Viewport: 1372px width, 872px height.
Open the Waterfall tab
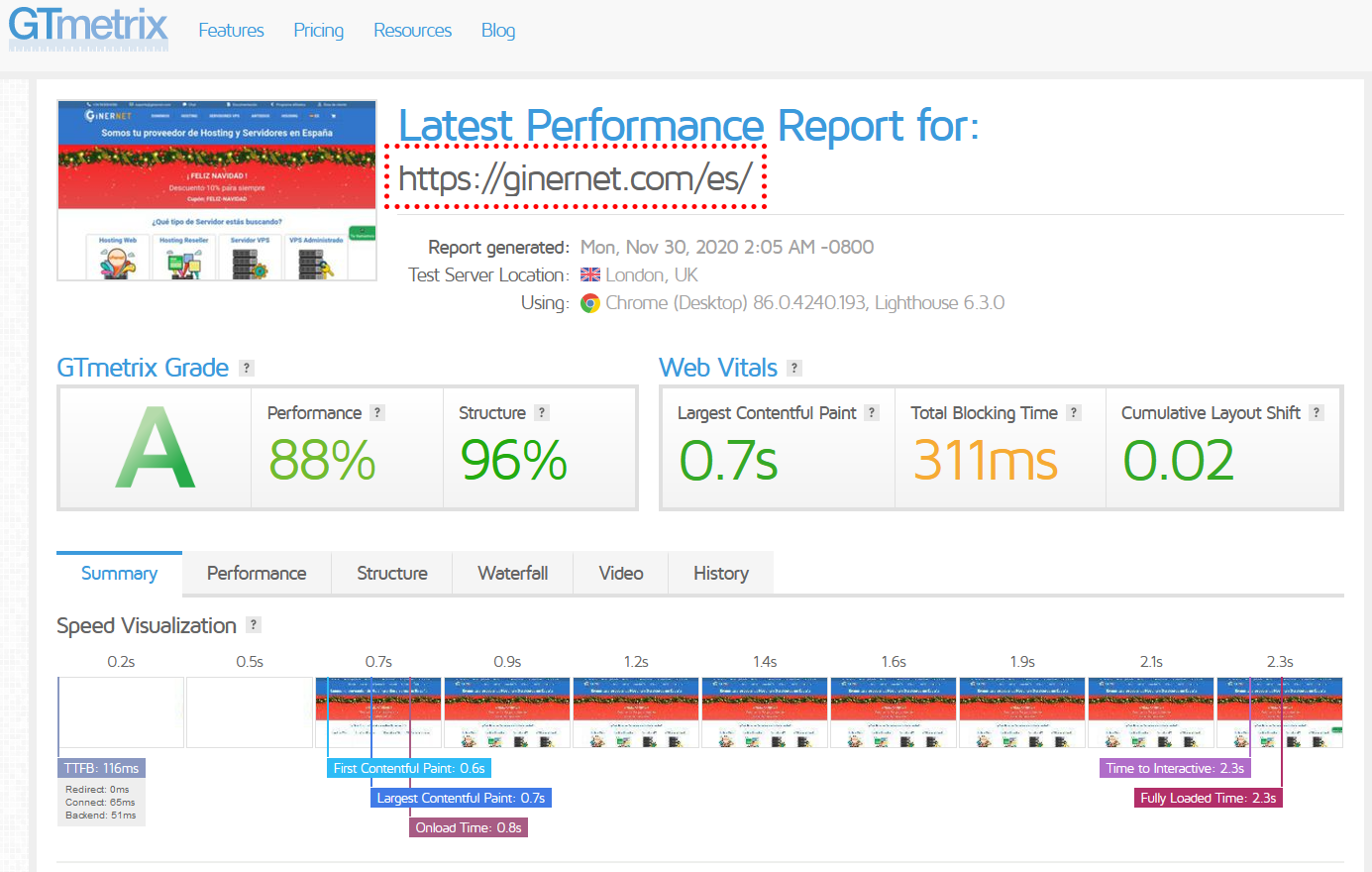513,573
